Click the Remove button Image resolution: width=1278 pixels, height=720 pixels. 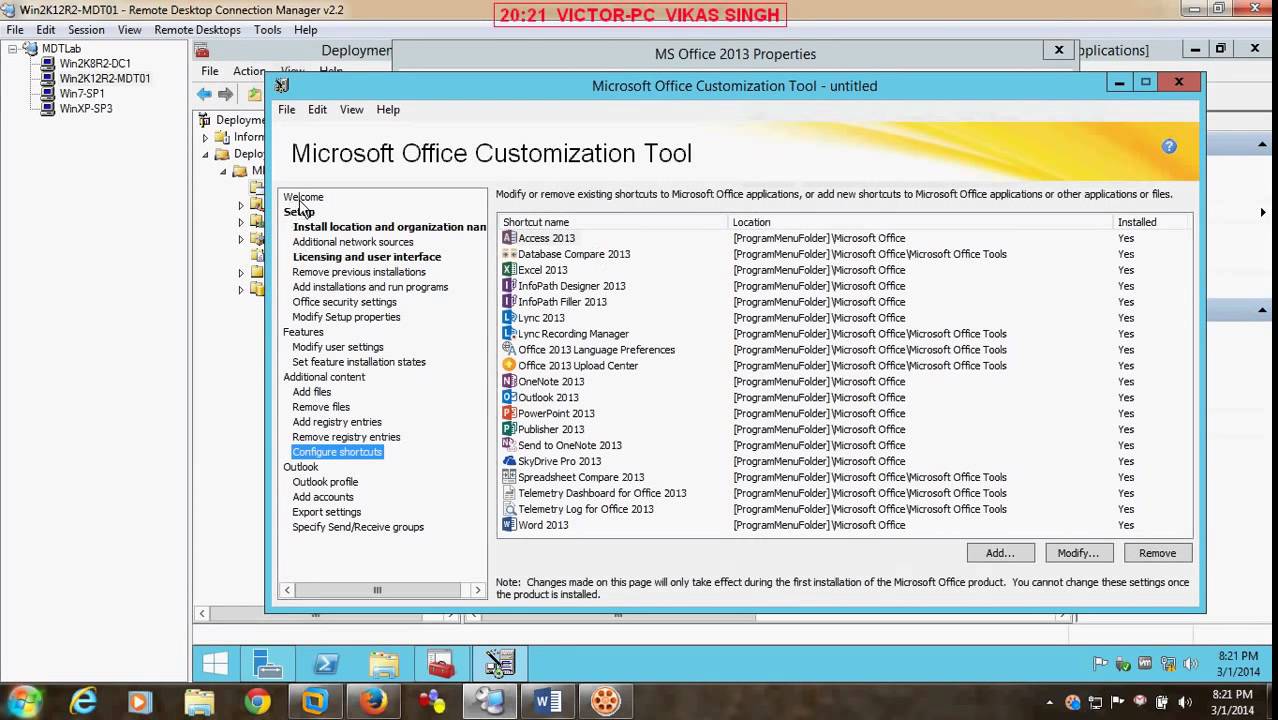[x=1157, y=553]
